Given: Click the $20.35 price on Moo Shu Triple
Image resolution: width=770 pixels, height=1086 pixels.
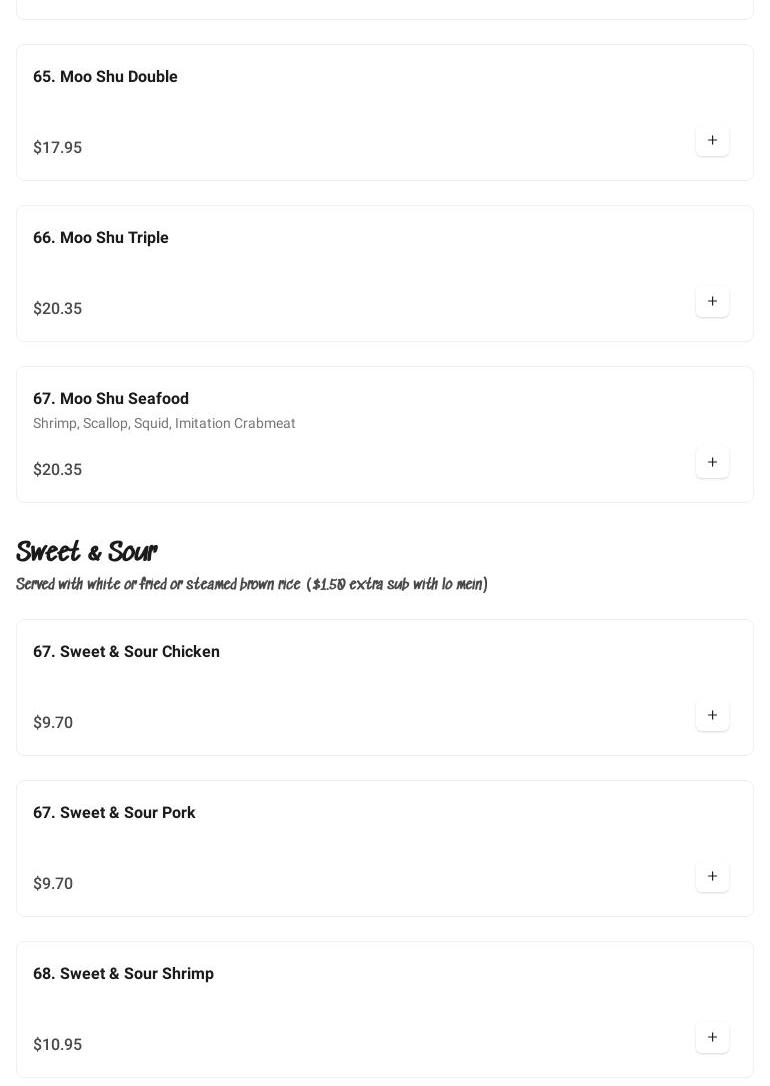Looking at the screenshot, I should [58, 309].
